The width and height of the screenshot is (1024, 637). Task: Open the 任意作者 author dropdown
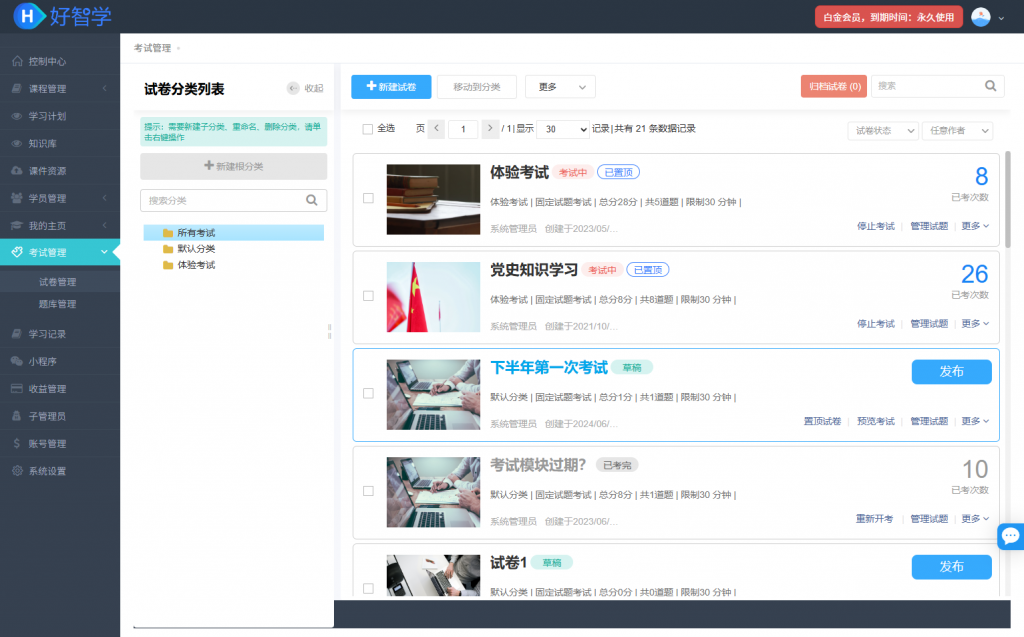[957, 131]
